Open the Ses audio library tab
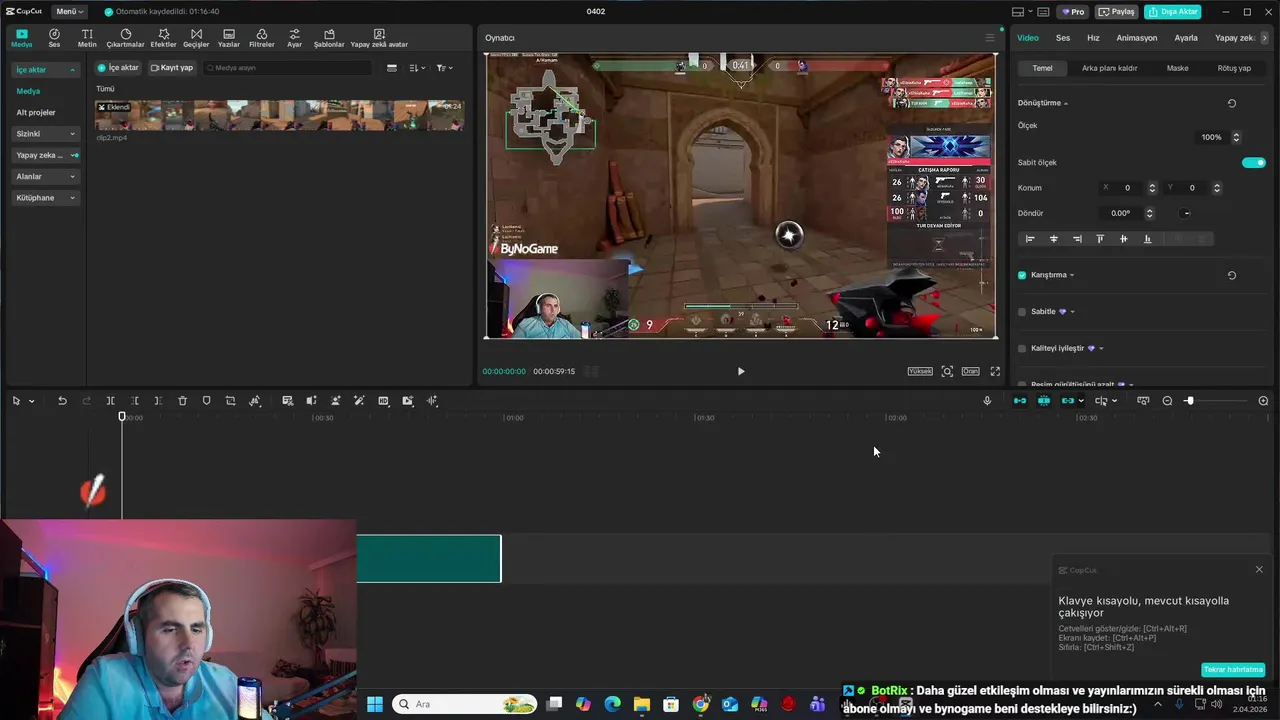This screenshot has height=720, width=1280. (x=54, y=38)
